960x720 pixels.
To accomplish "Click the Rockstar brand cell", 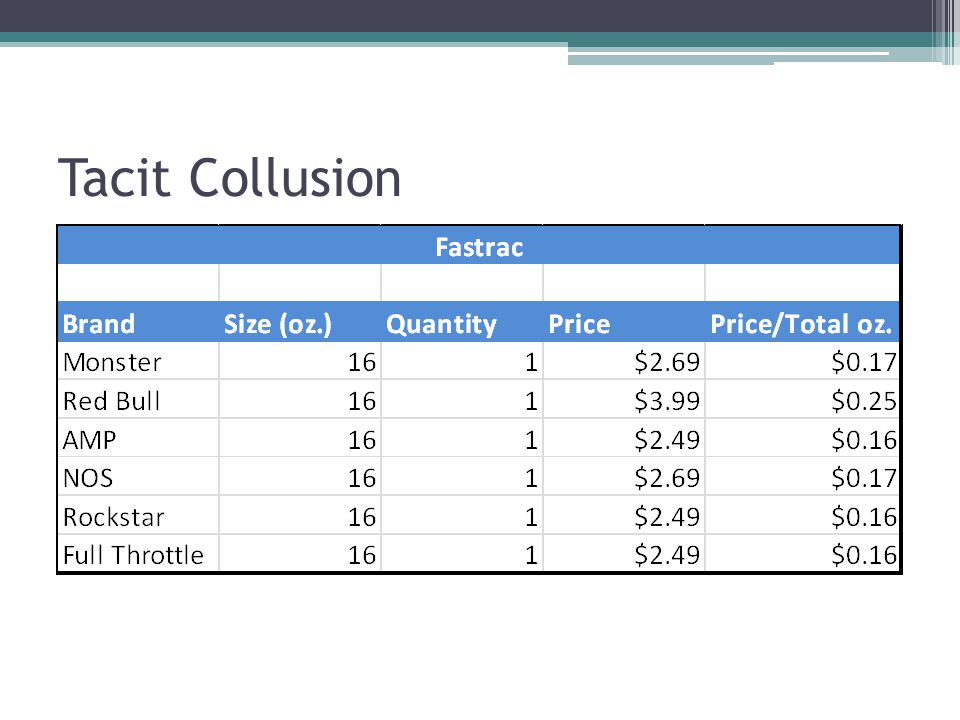I will tap(138, 516).
